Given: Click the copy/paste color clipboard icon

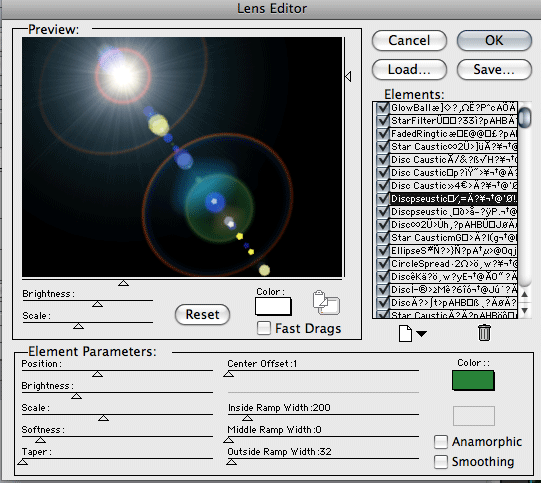Looking at the screenshot, I should 326,303.
